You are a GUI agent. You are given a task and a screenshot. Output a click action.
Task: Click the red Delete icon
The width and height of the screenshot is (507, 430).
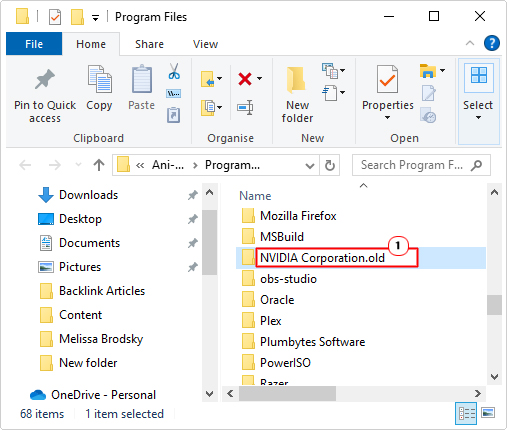point(245,79)
